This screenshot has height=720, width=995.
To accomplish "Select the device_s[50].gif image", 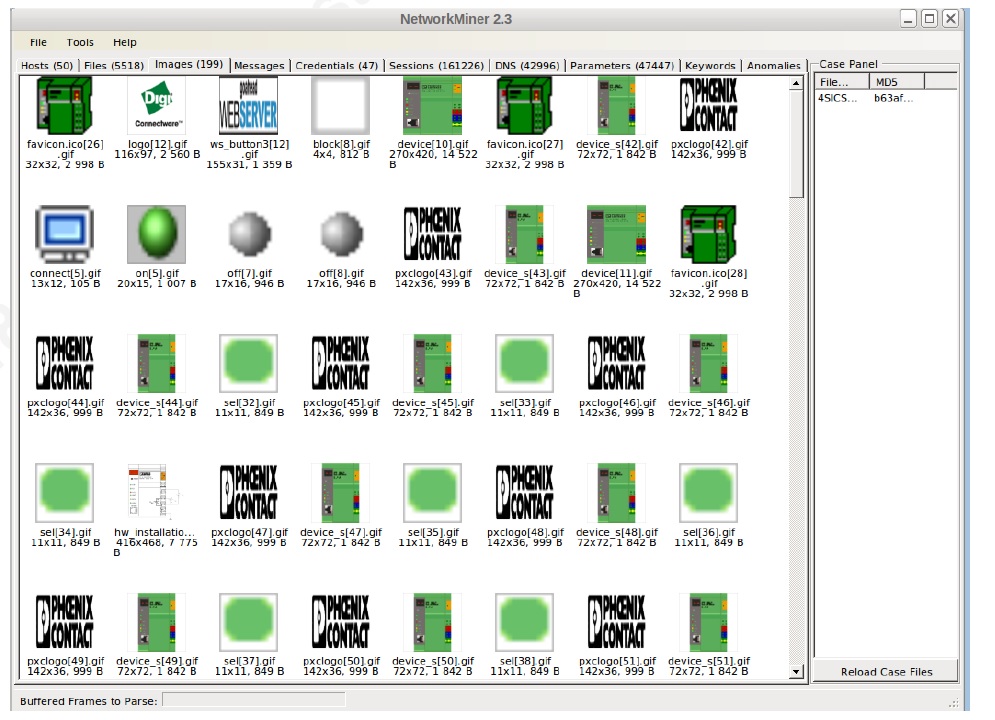I will [433, 622].
